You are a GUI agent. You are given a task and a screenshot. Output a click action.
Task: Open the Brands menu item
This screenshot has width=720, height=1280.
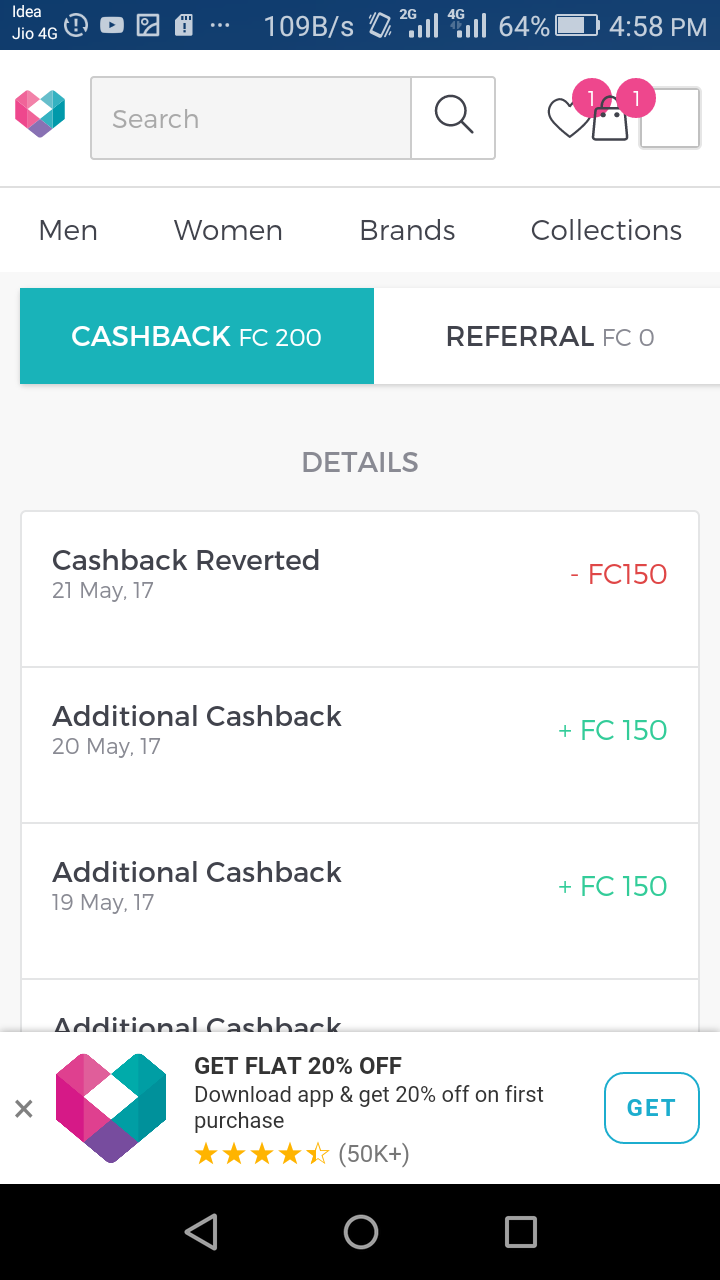(x=407, y=230)
